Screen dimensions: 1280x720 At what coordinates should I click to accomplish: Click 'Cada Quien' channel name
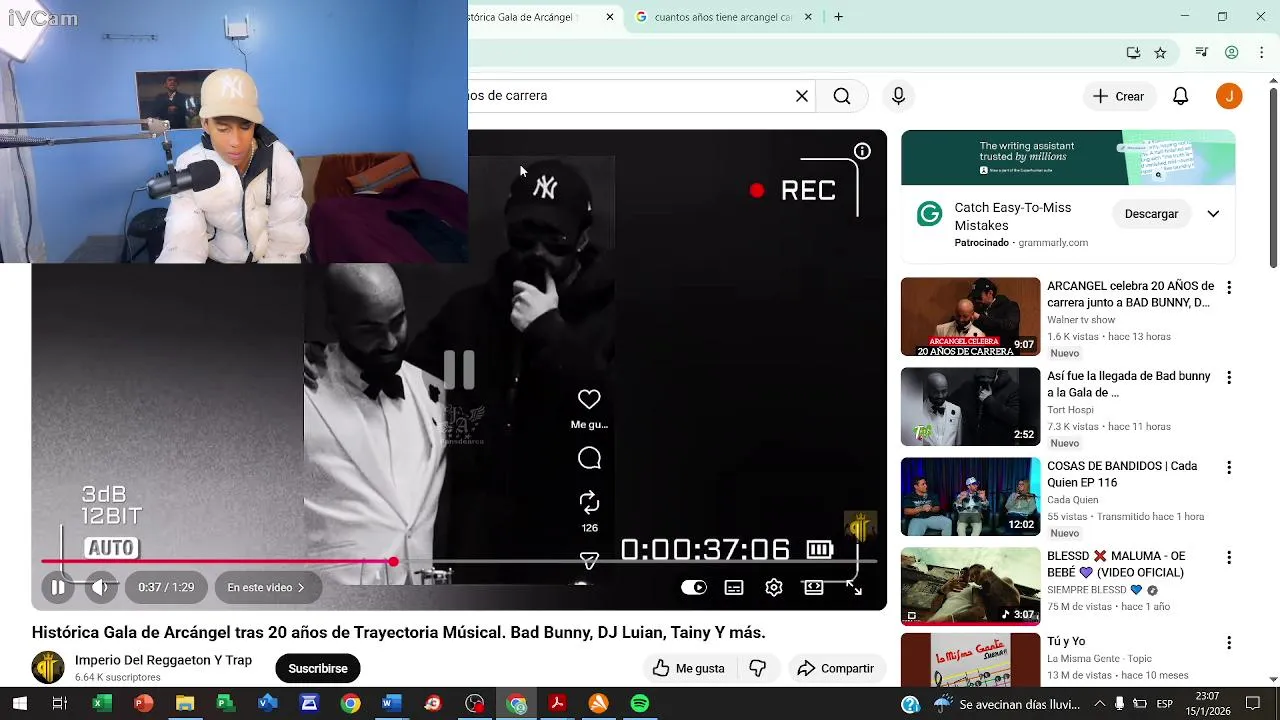click(x=1073, y=500)
